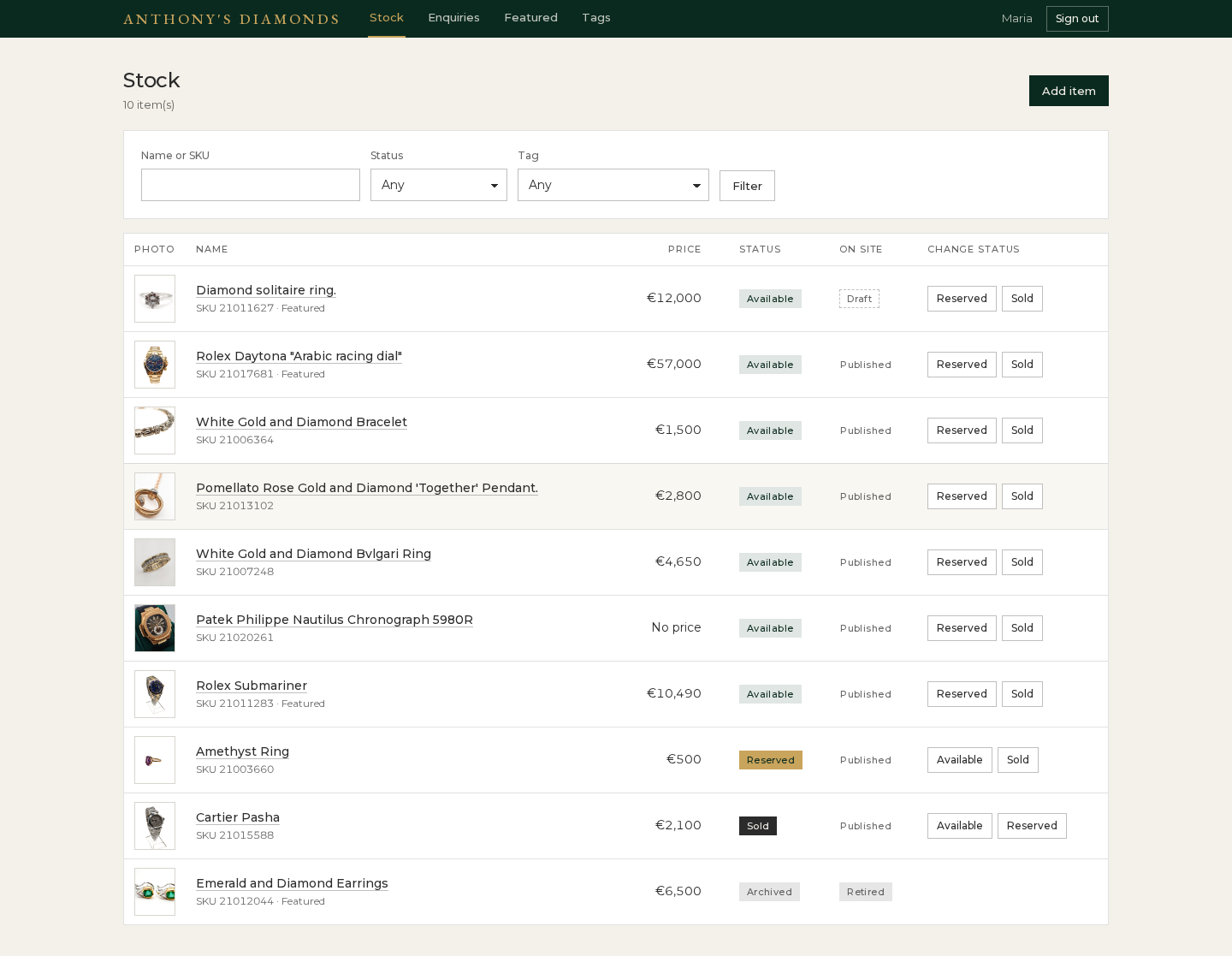Image resolution: width=1232 pixels, height=956 pixels.
Task: Open the Amethyst Ring item link
Action: (242, 751)
